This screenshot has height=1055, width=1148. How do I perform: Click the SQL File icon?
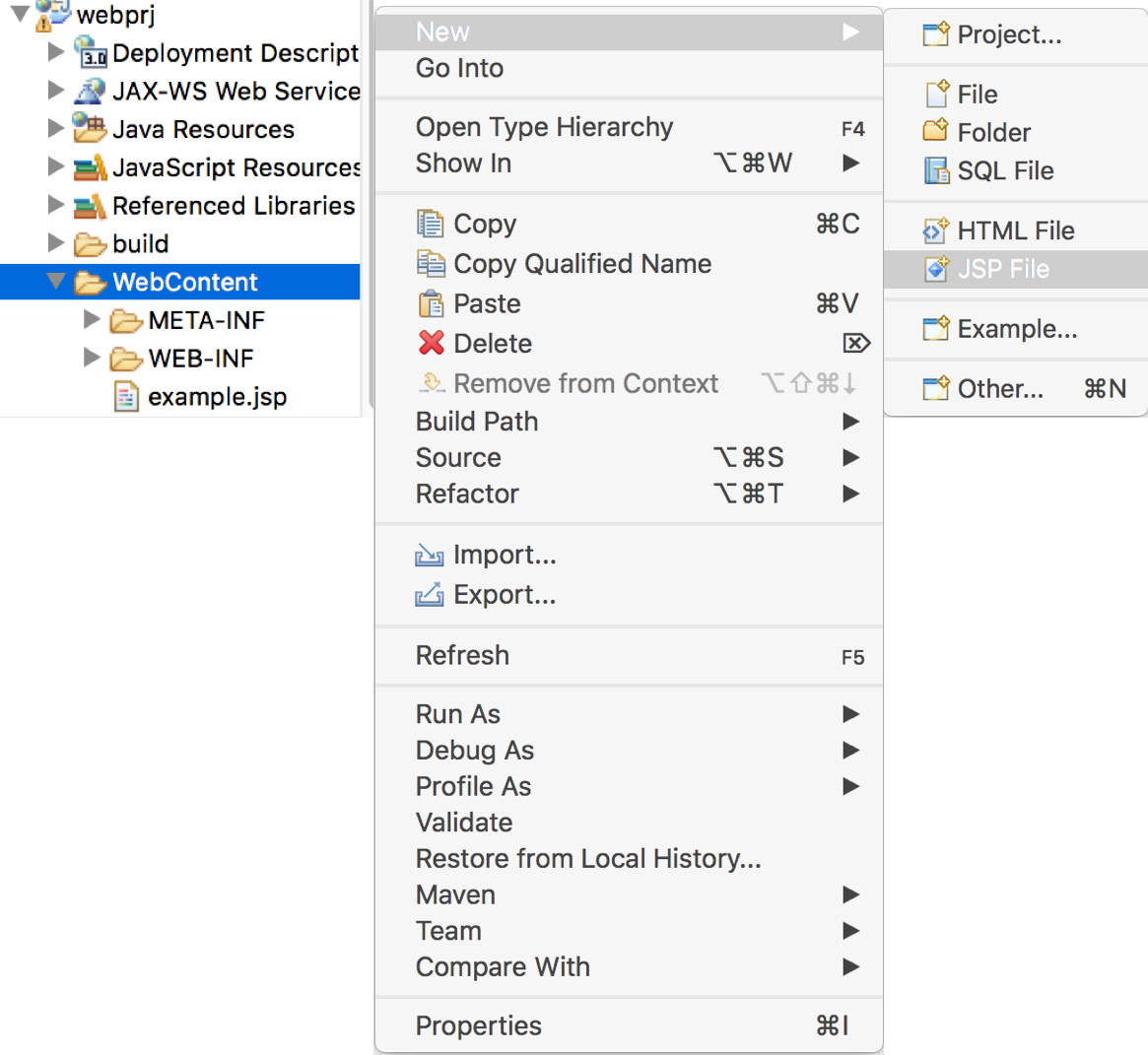coord(936,170)
